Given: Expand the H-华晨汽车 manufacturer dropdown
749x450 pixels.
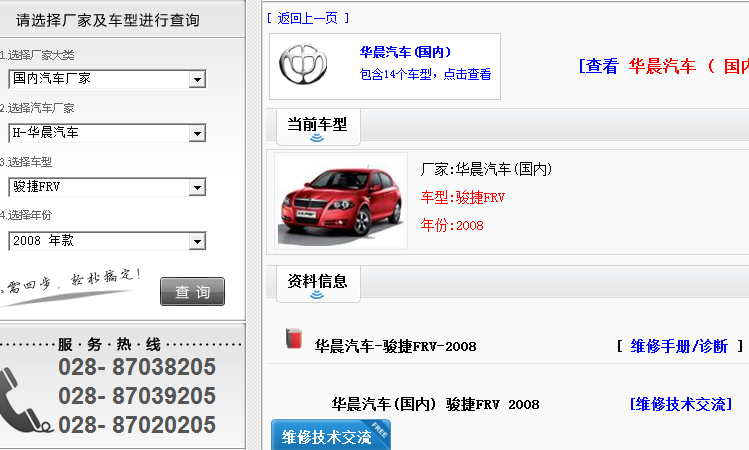Looking at the screenshot, I should point(107,133).
